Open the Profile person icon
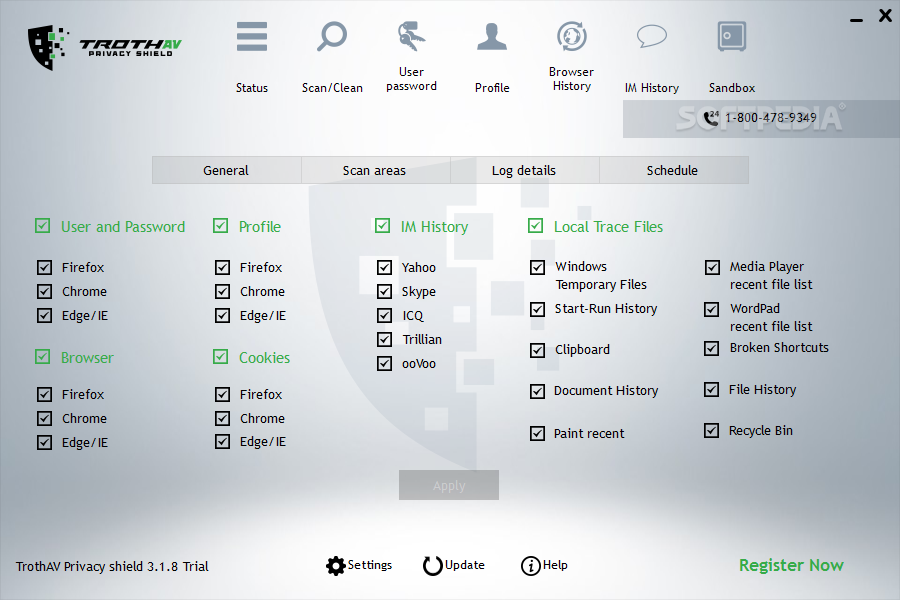900x600 pixels. (x=492, y=37)
